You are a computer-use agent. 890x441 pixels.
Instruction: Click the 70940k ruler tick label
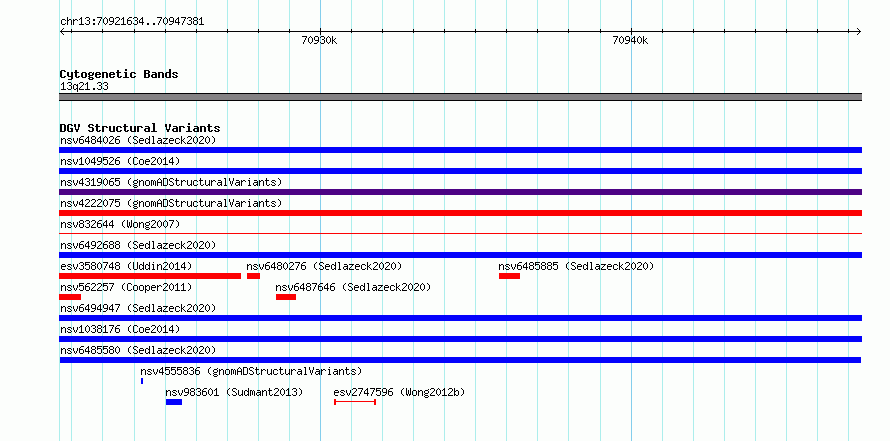[x=630, y=40]
